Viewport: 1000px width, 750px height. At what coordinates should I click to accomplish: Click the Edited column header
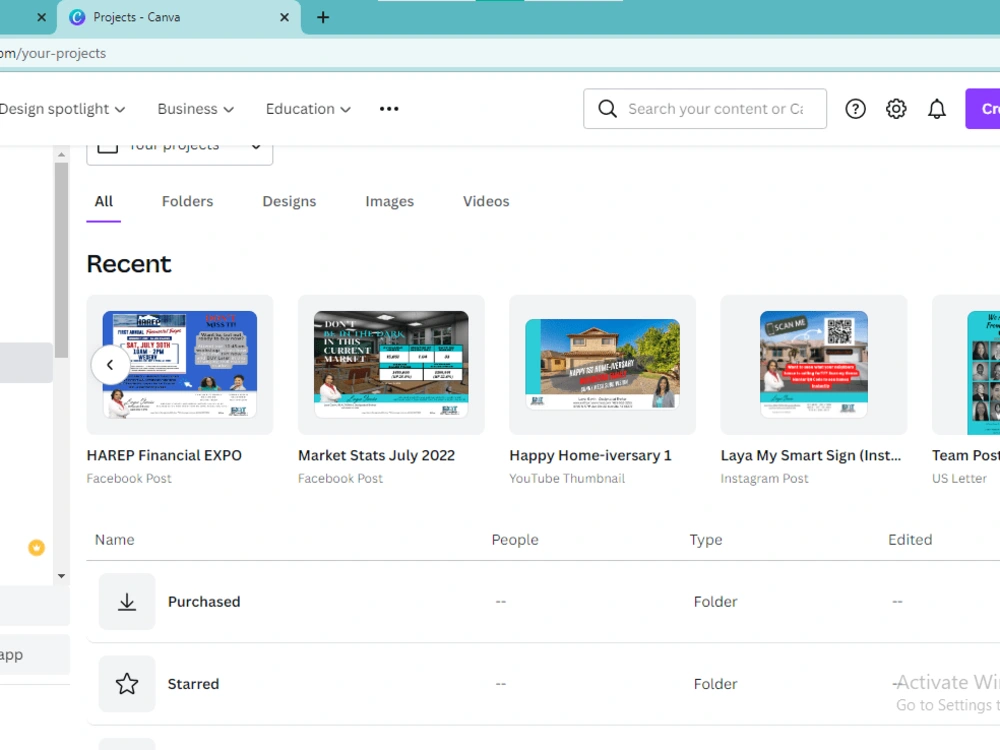pos(910,540)
